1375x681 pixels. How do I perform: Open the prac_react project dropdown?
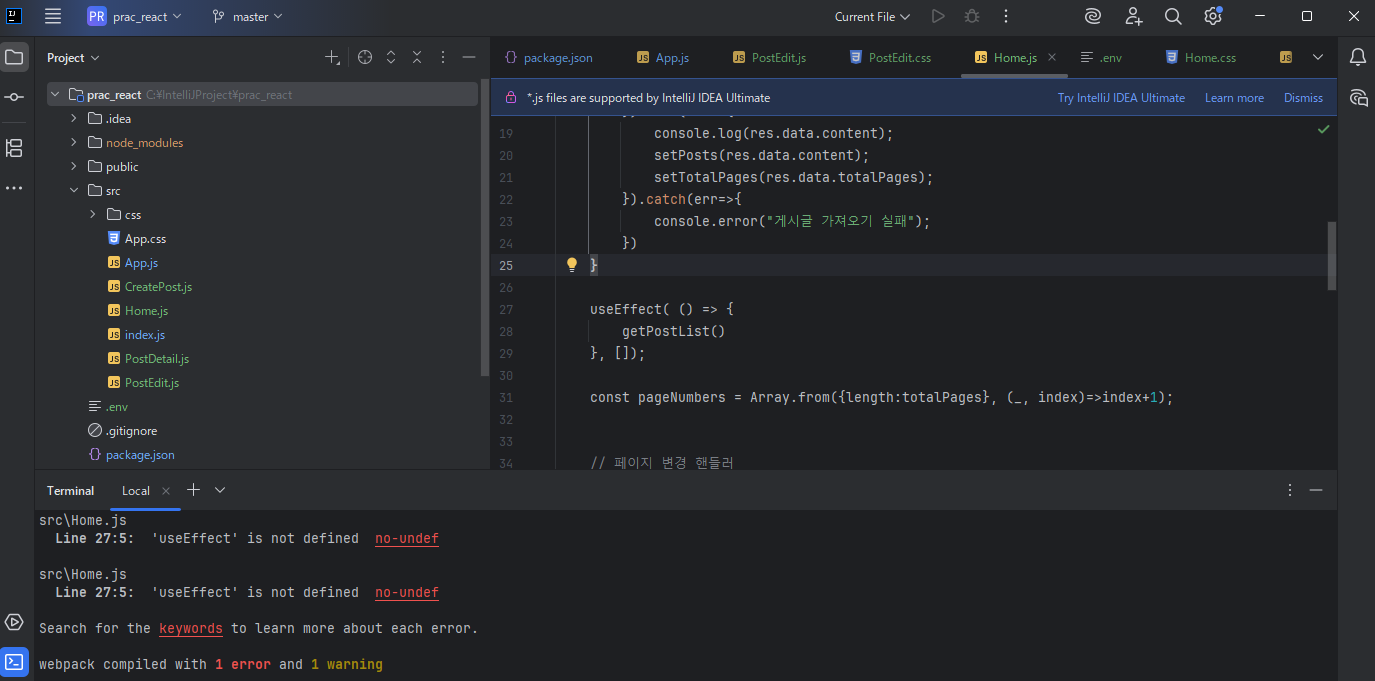135,16
